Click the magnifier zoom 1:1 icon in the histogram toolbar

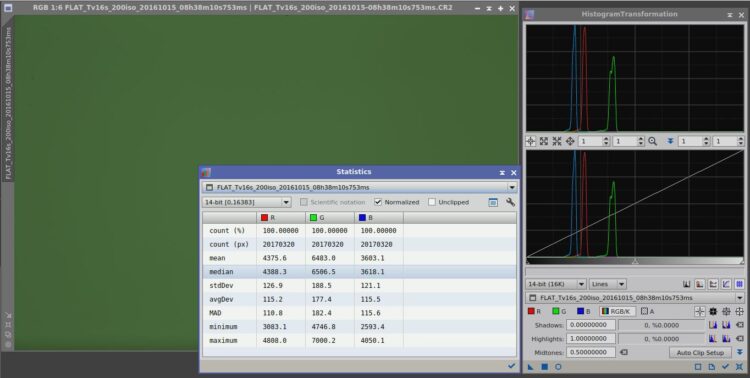652,141
